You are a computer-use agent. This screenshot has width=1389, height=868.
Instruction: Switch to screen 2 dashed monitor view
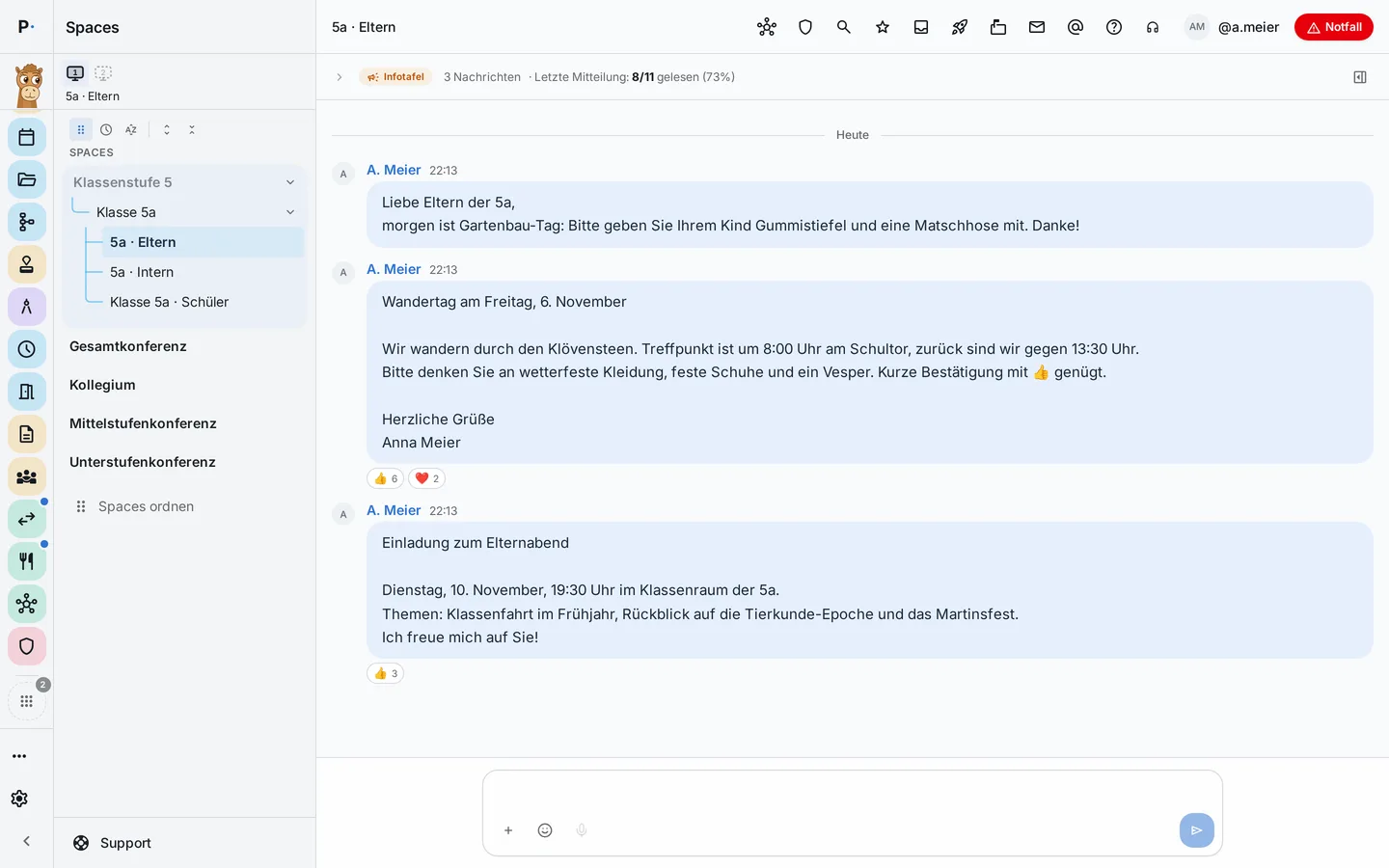click(103, 72)
